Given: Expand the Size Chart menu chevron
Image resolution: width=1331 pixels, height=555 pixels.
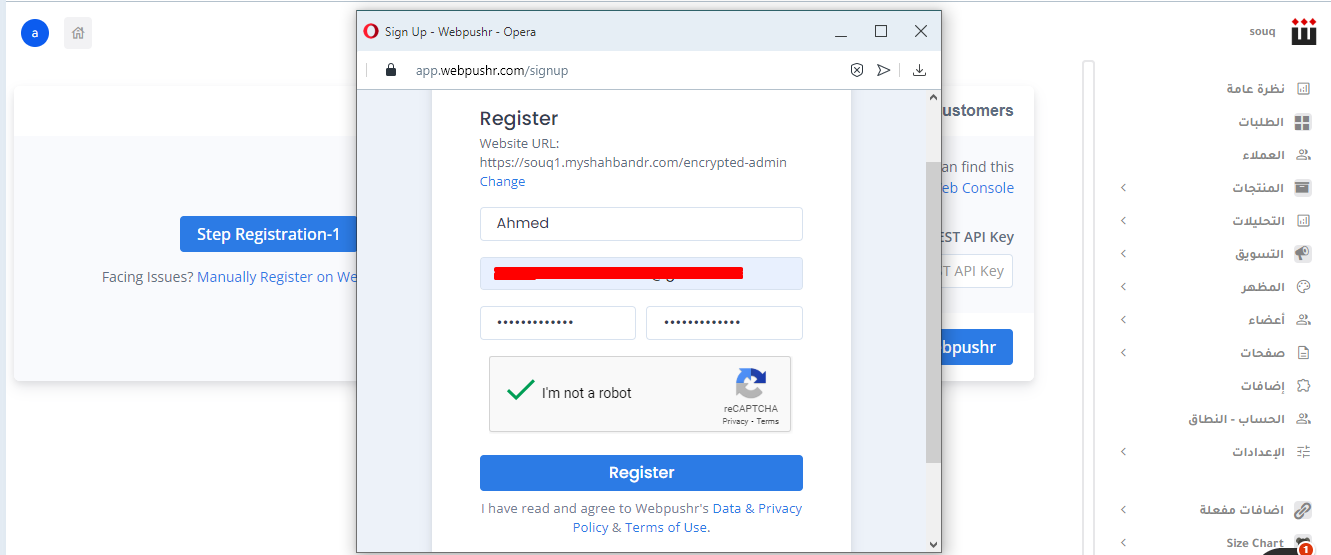Looking at the screenshot, I should pos(1123,543).
